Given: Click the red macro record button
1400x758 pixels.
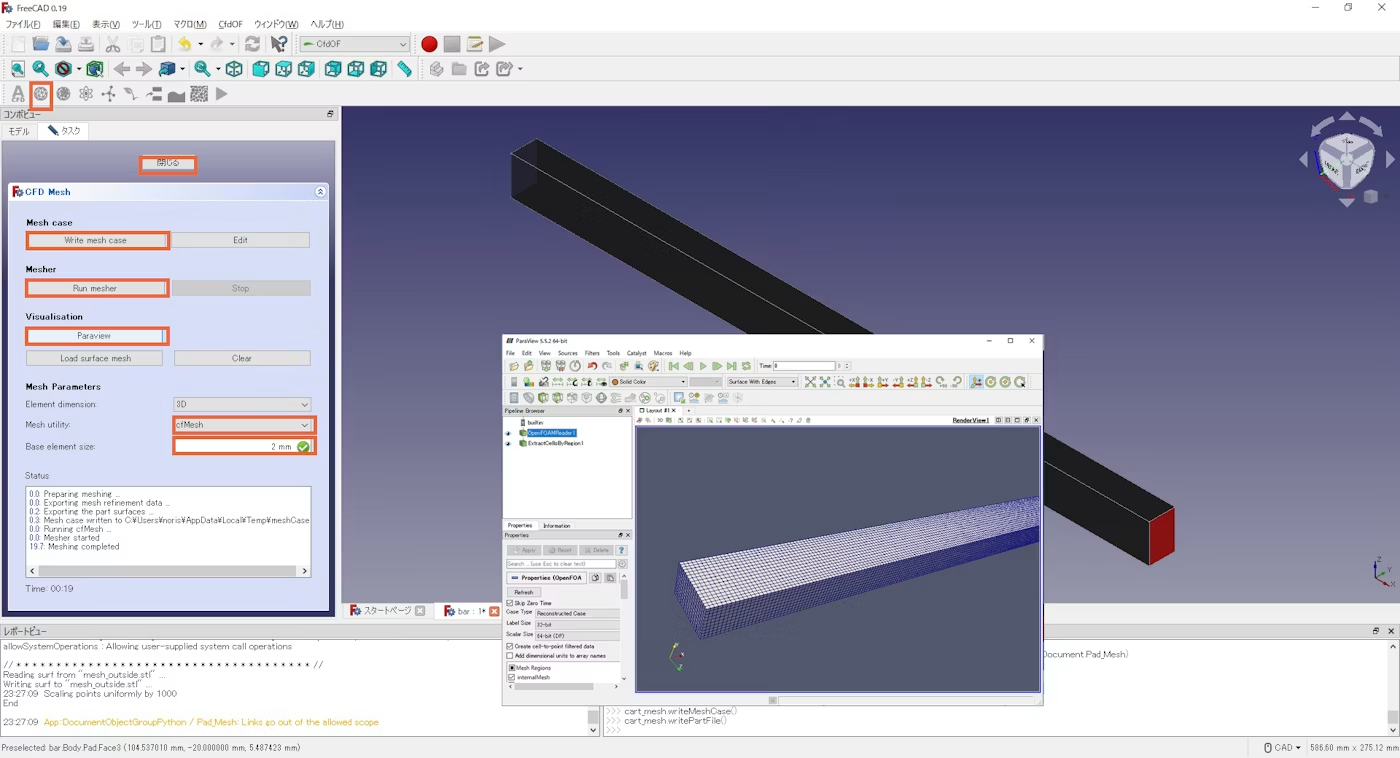Looking at the screenshot, I should (x=429, y=44).
